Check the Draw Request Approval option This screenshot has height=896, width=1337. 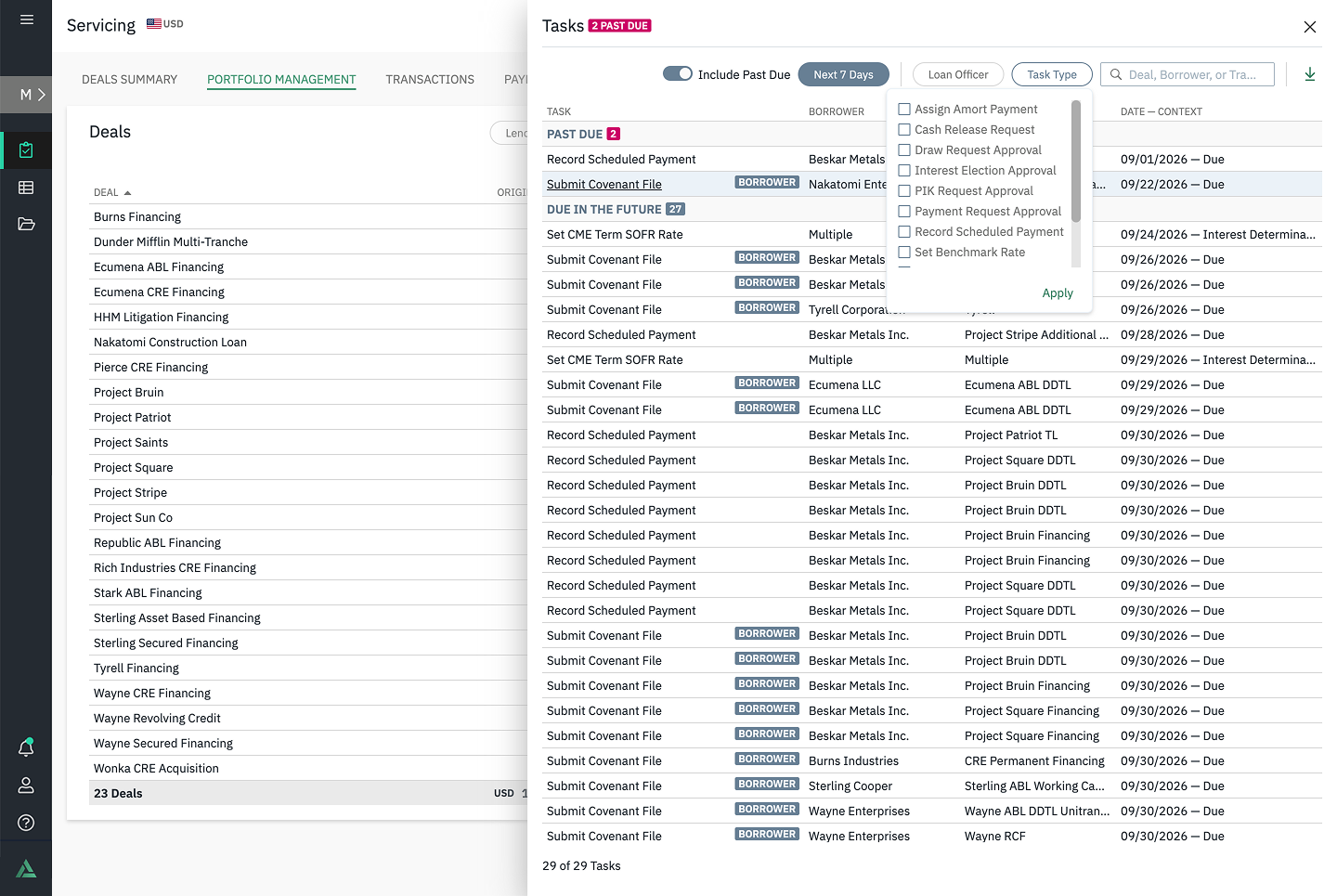pos(904,150)
